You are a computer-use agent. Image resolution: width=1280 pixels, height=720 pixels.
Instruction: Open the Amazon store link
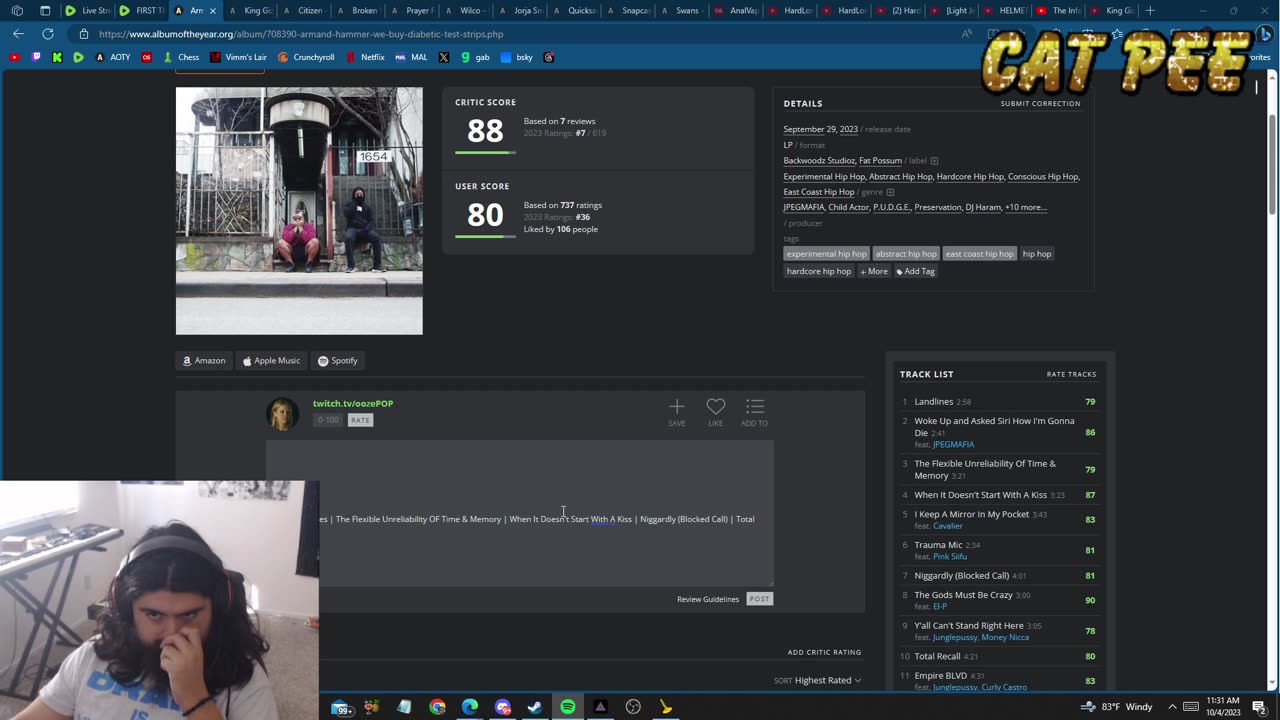tap(204, 360)
